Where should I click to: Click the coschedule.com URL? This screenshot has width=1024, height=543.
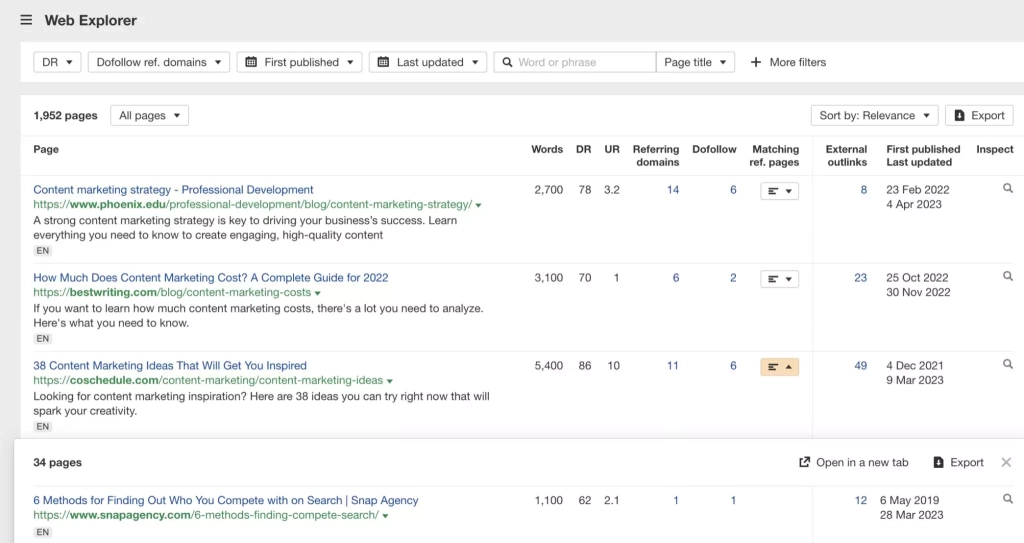(x=208, y=380)
